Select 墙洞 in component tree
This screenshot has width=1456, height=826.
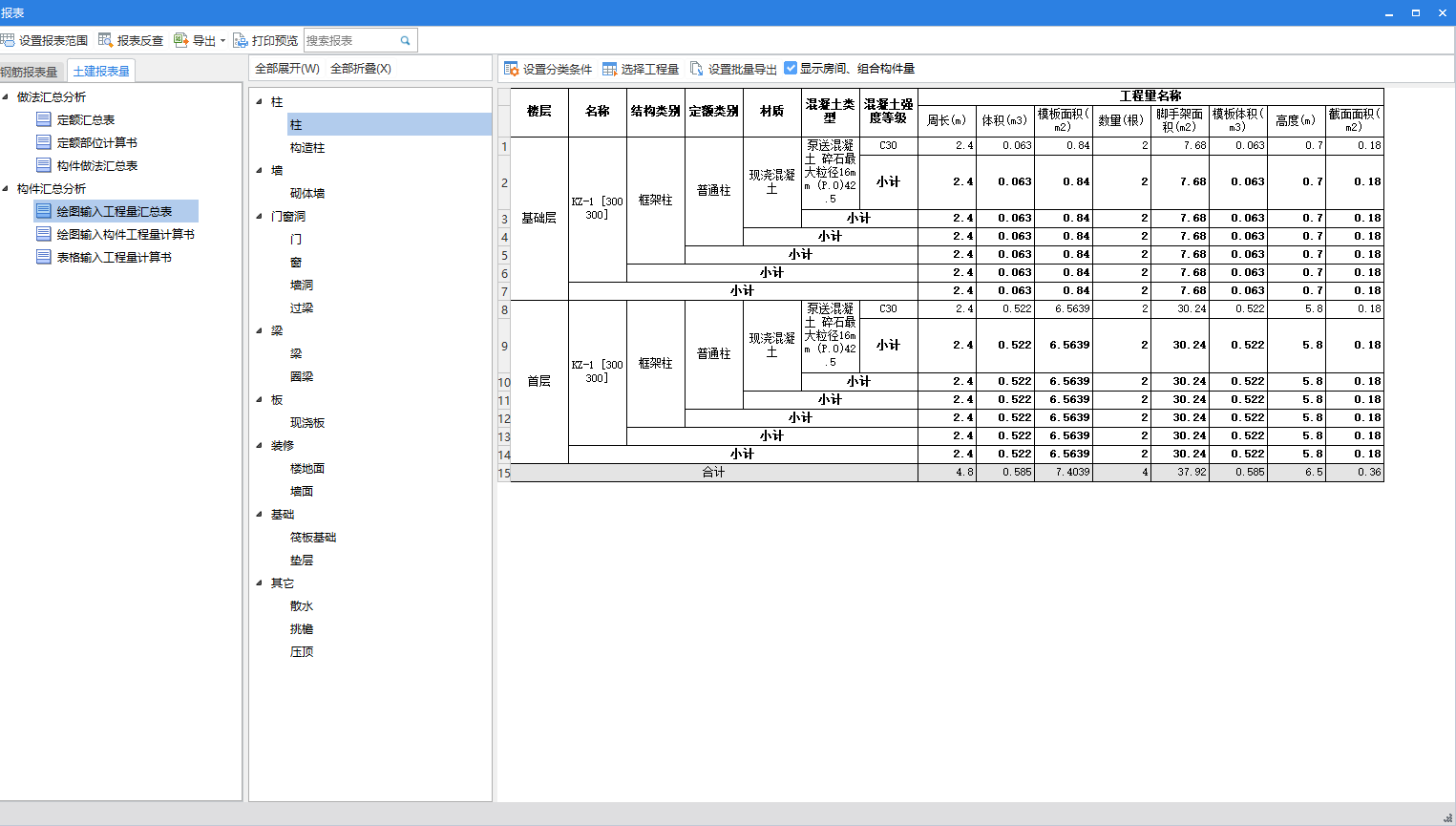pyautogui.click(x=302, y=286)
